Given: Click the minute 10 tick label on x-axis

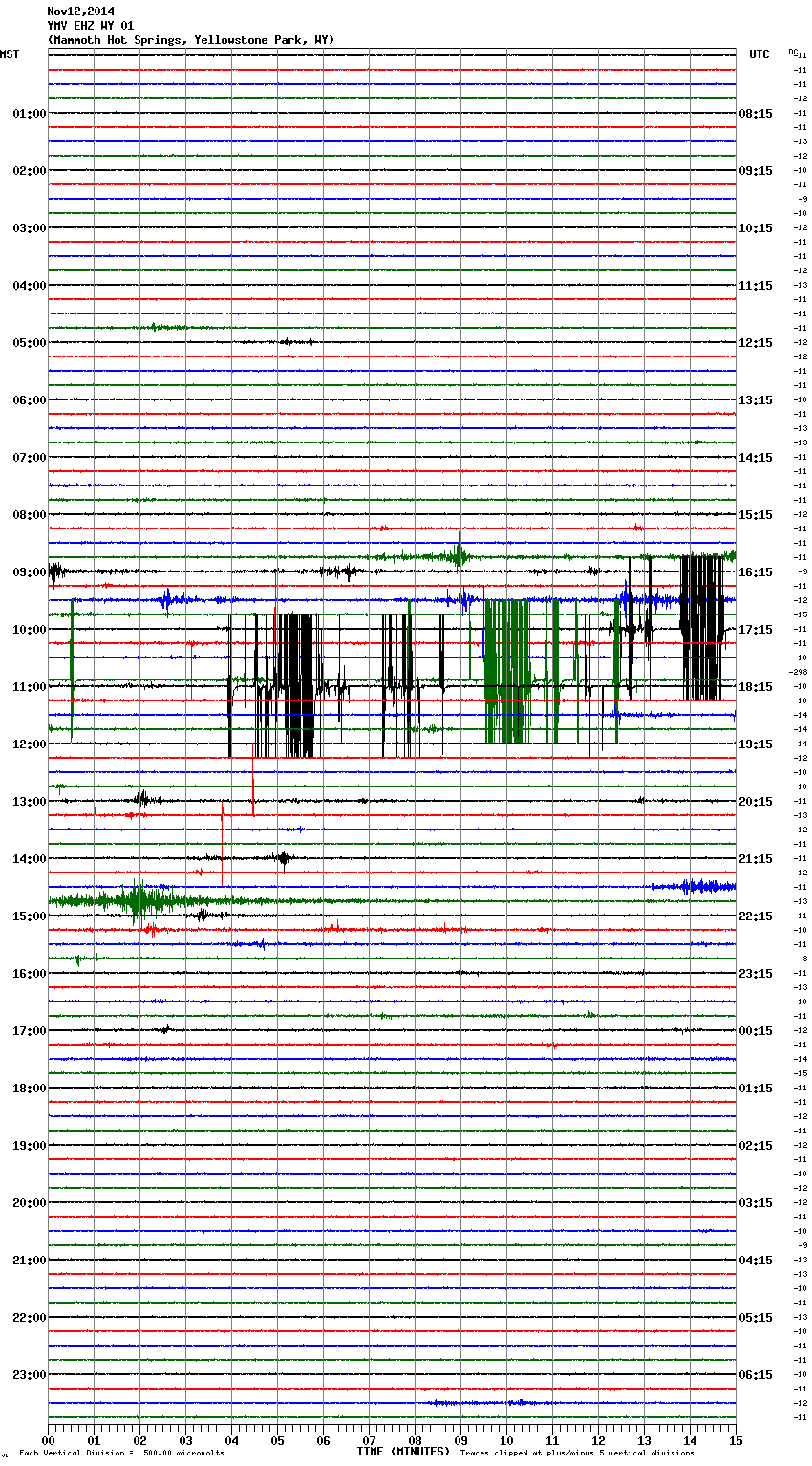Looking at the screenshot, I should click(506, 1440).
